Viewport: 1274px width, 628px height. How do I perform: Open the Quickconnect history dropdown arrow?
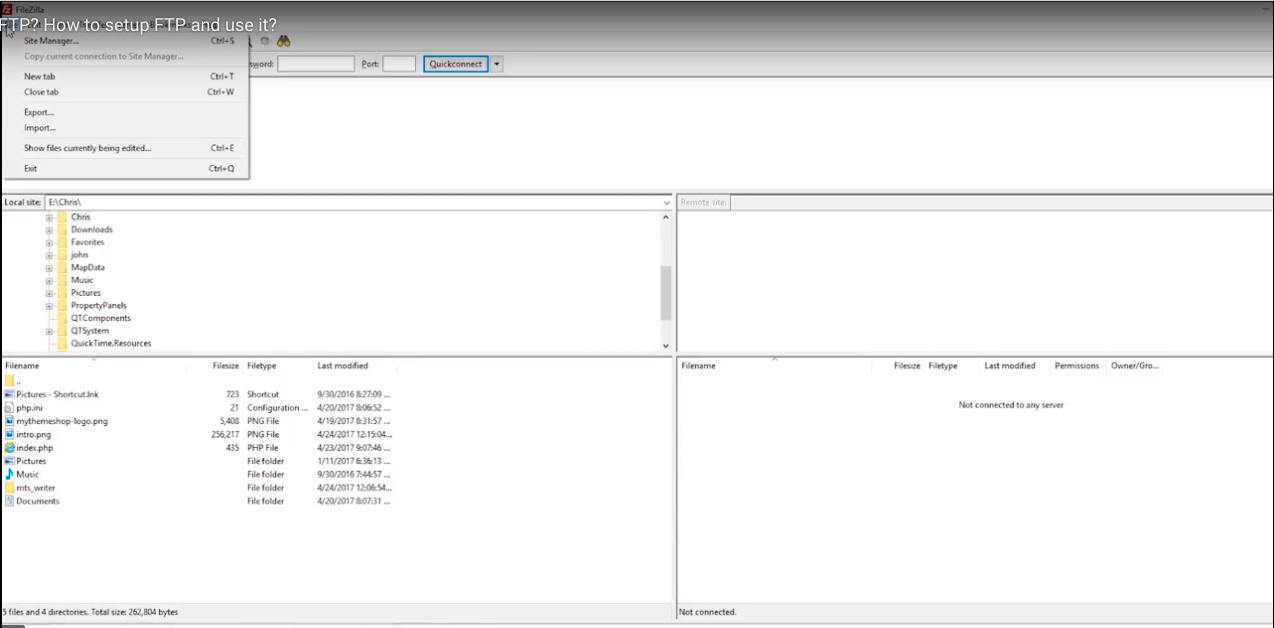pyautogui.click(x=497, y=64)
